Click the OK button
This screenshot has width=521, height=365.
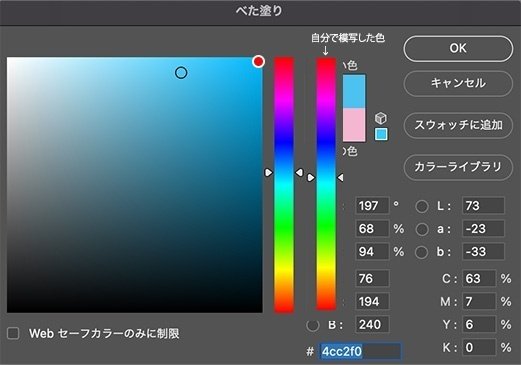coord(458,49)
